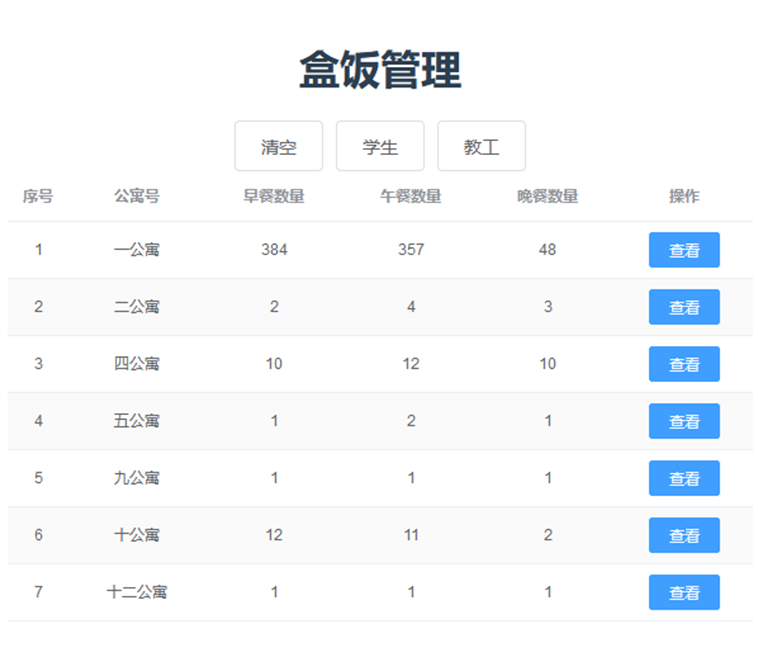Select the 学生 filter button

380,147
